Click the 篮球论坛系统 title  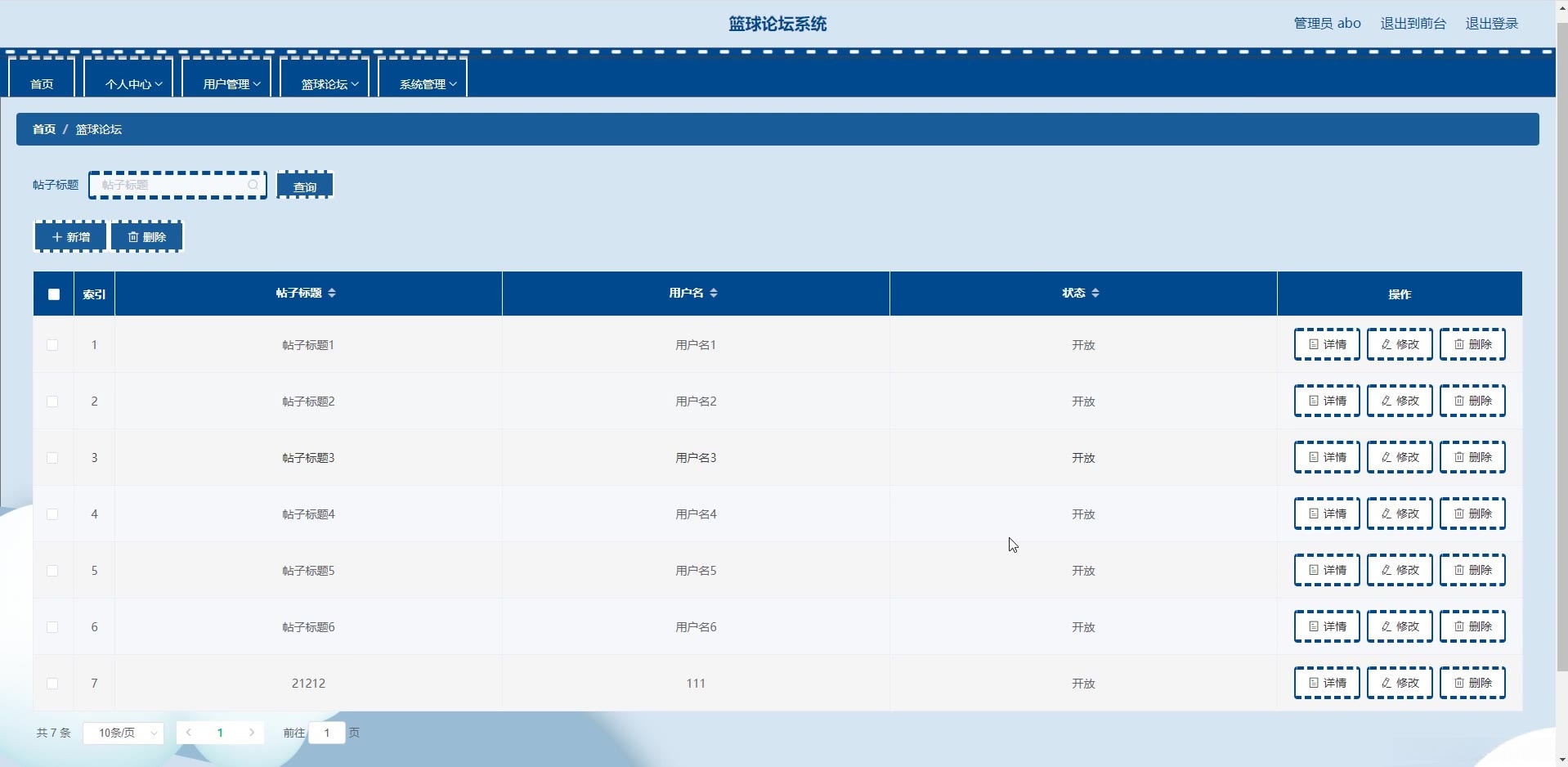coord(777,24)
